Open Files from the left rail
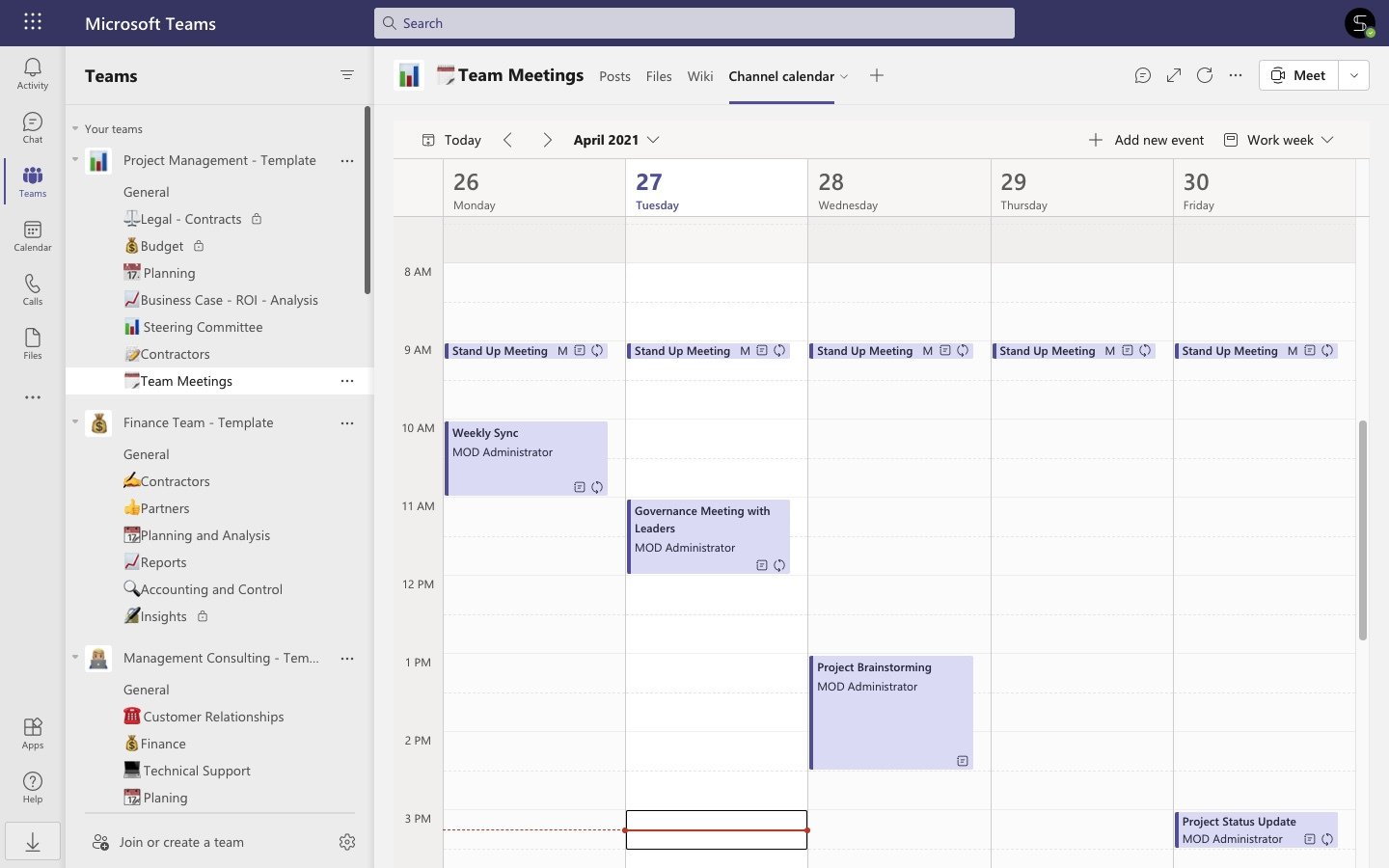The image size is (1389, 868). pyautogui.click(x=33, y=343)
